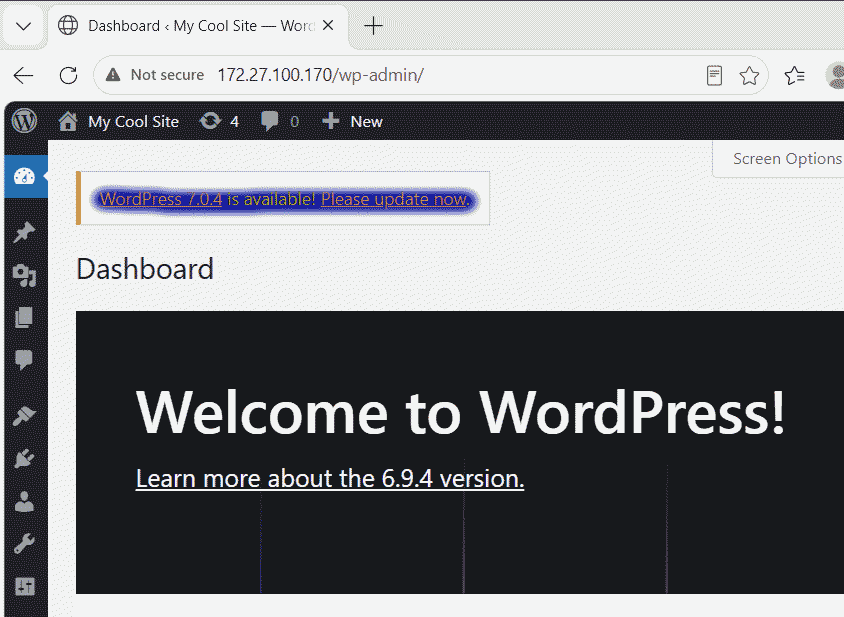This screenshot has height=617, width=844.
Task: Open the New content menu
Action: coord(367,122)
